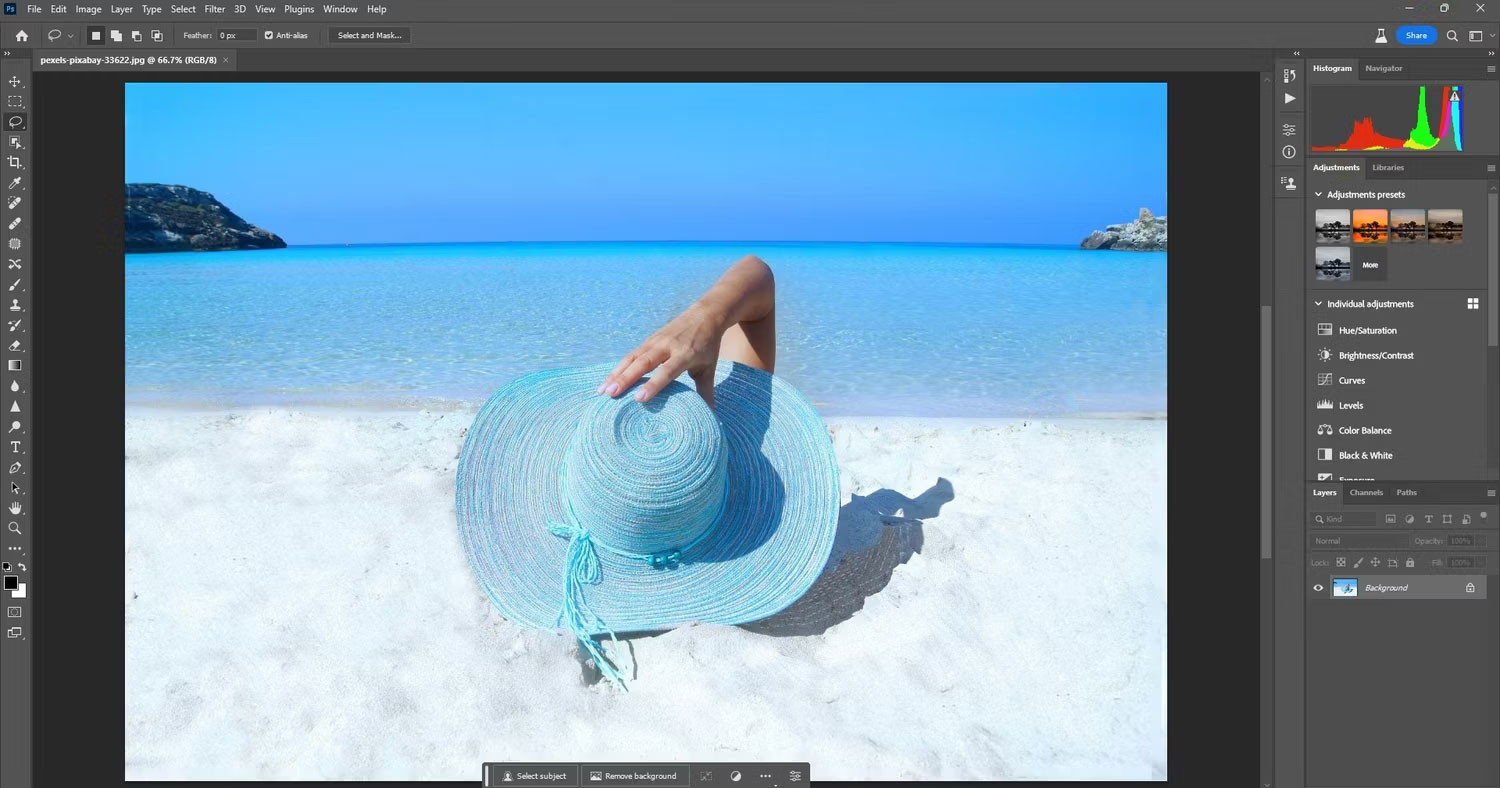Screen dimensions: 1500x788
Task: Select the Horizontal Type tool
Action: (x=15, y=447)
